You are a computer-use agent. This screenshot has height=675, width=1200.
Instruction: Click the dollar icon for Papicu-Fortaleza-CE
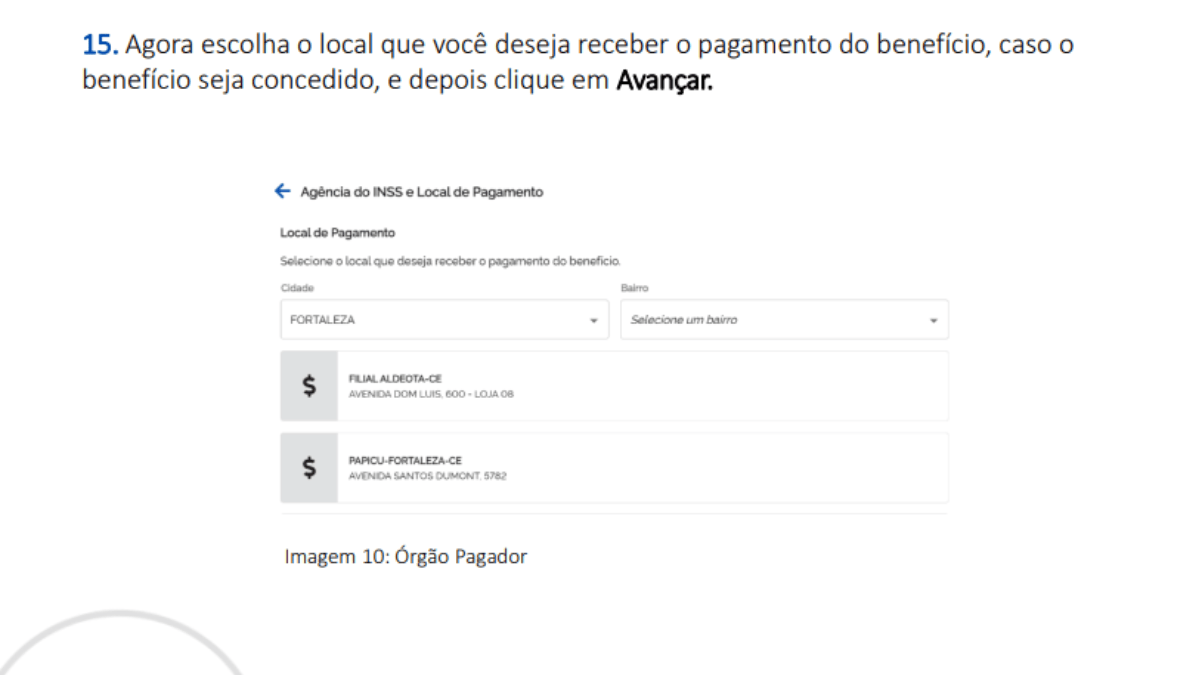click(x=309, y=467)
